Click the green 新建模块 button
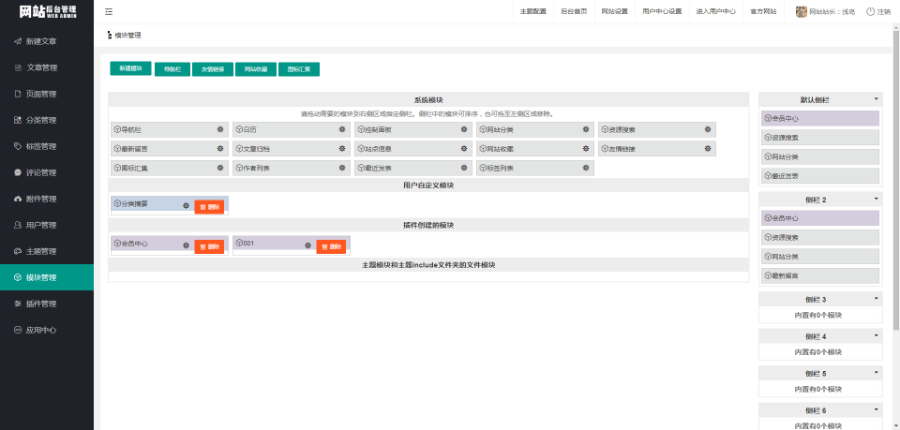The width and height of the screenshot is (900, 430). pos(130,69)
